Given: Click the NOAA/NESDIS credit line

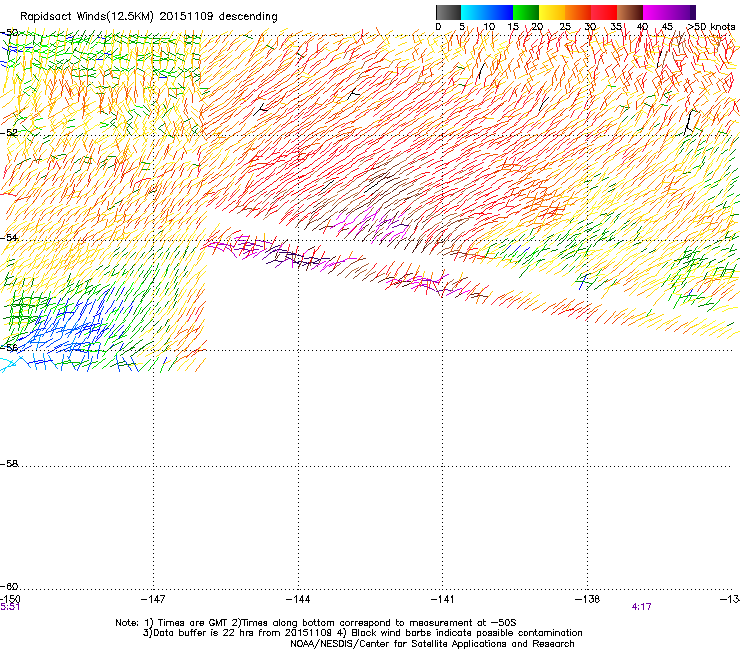Looking at the screenshot, I should [x=432, y=644].
